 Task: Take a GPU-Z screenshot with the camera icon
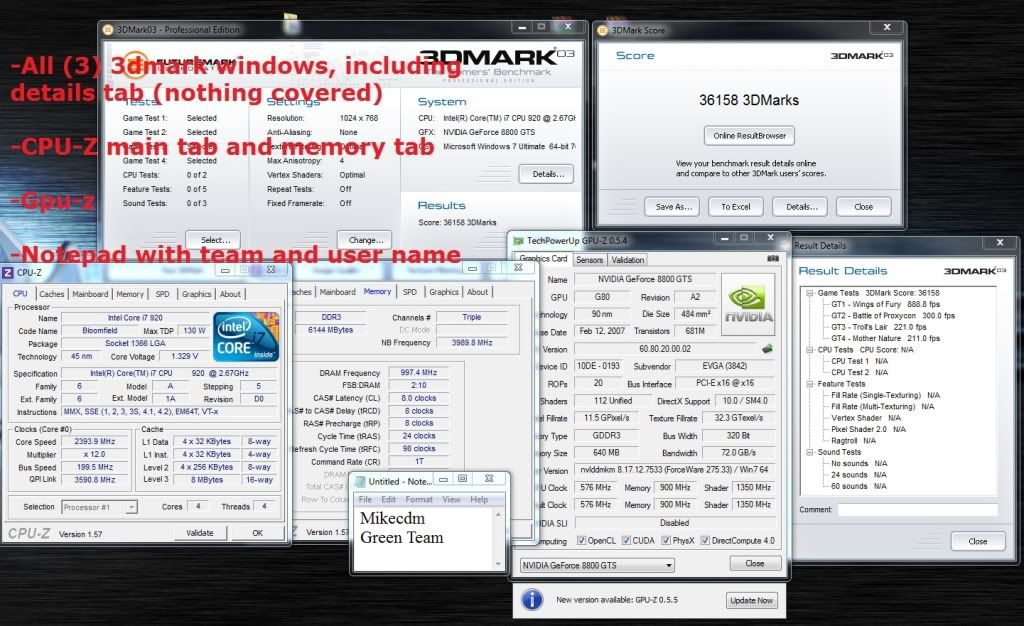click(773, 259)
